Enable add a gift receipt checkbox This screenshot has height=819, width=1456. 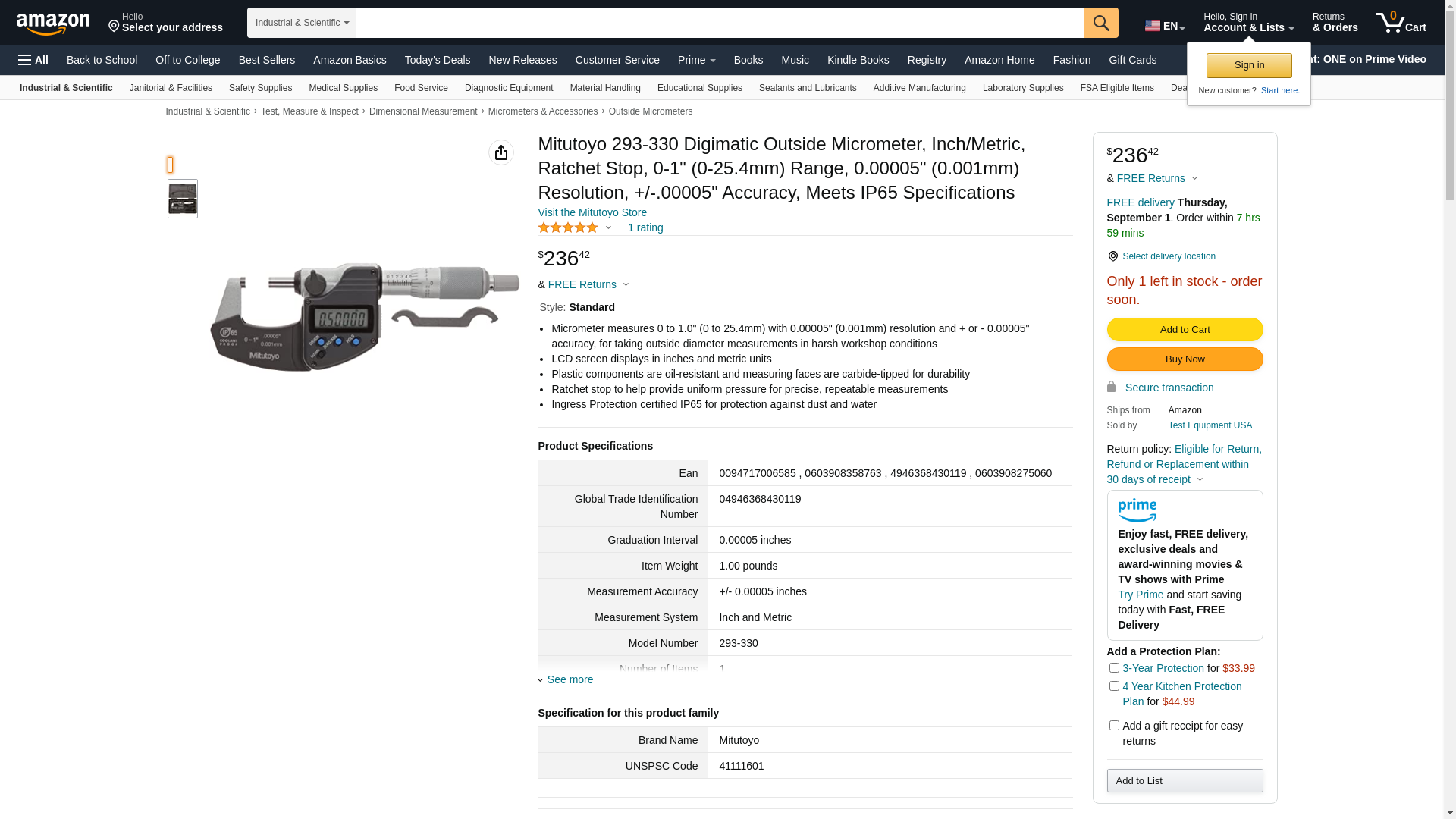pyautogui.click(x=1114, y=726)
